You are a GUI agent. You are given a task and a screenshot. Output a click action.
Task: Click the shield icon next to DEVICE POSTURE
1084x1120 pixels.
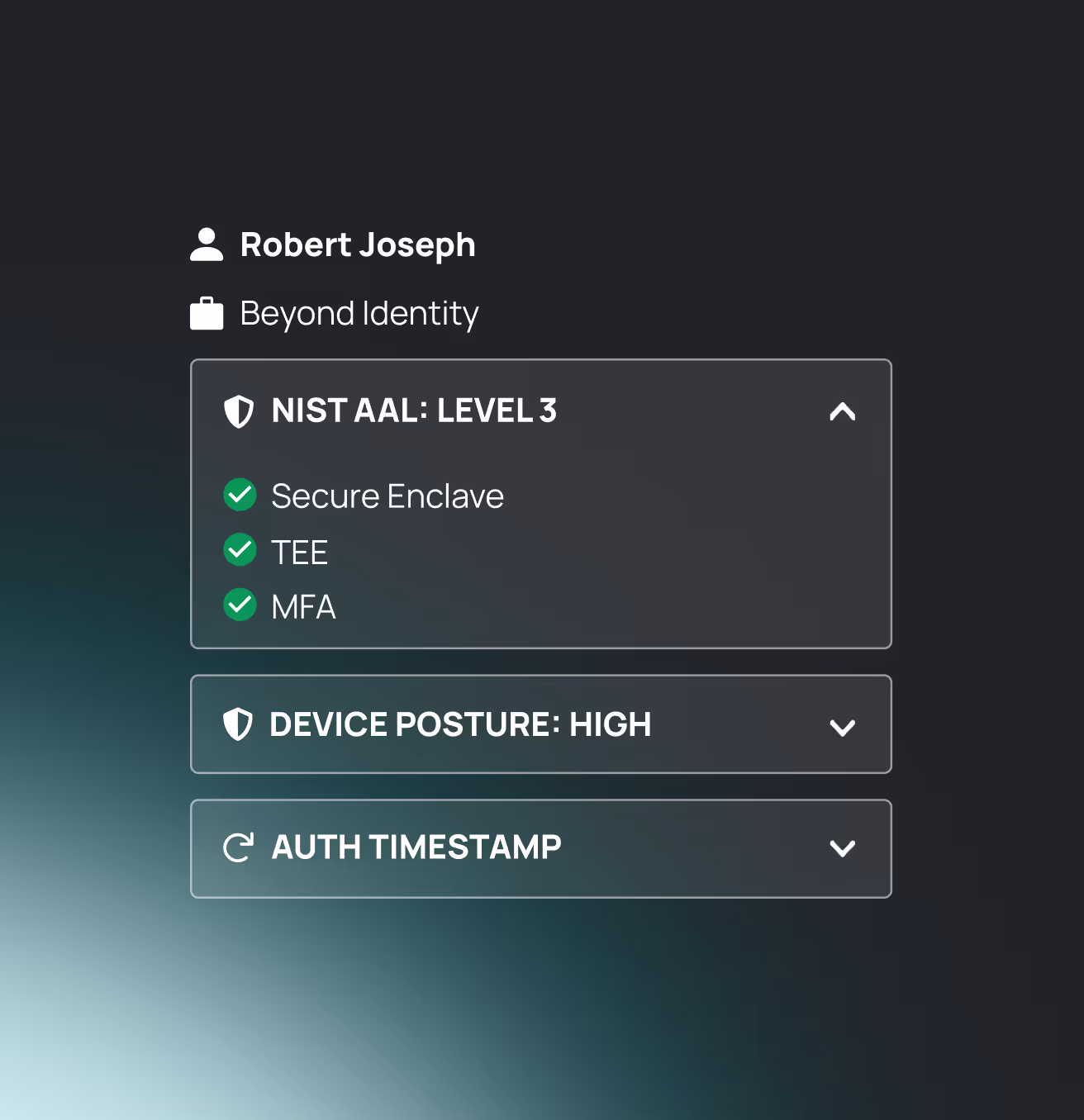point(238,724)
